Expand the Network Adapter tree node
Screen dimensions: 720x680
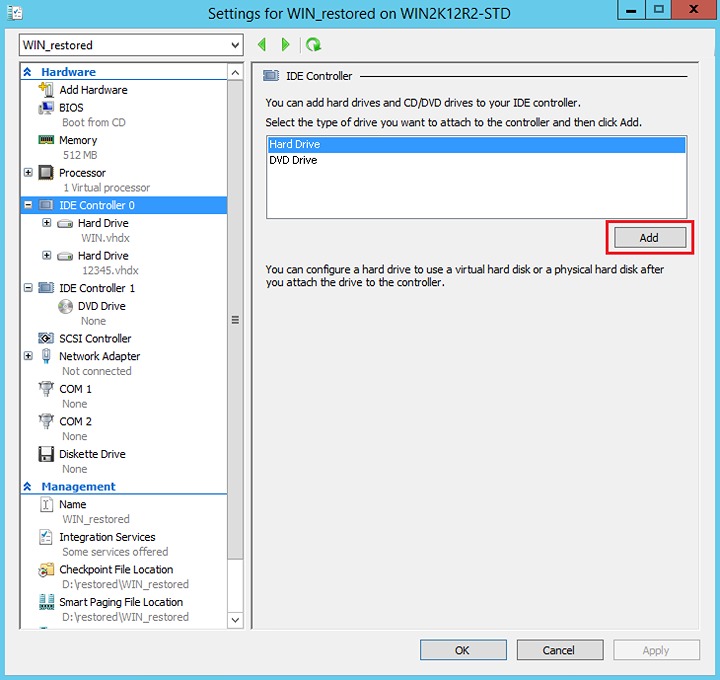[x=28, y=356]
